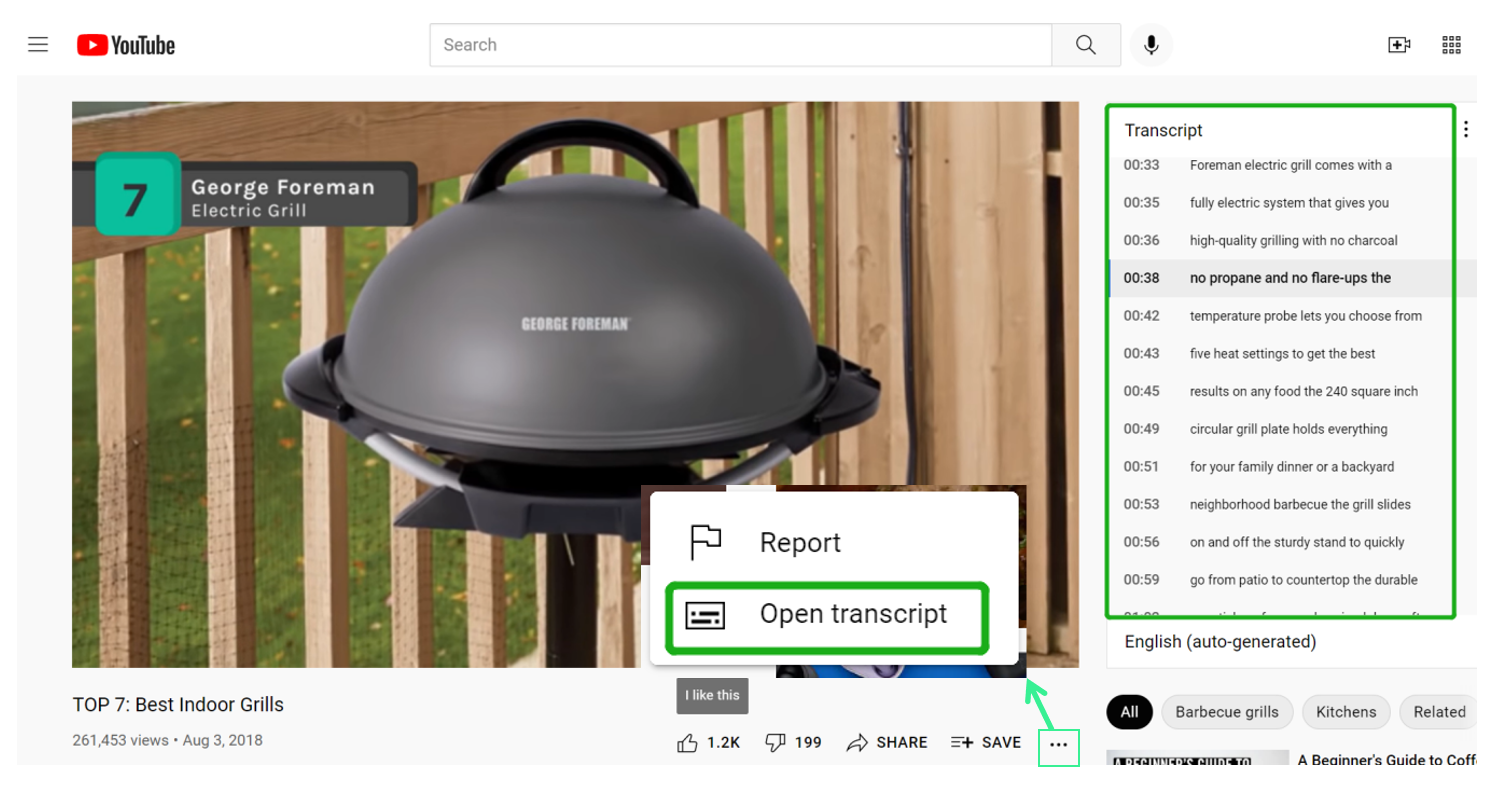Screen dimensions: 1492x785
Task: Open the more actions ellipsis menu
Action: (1059, 745)
